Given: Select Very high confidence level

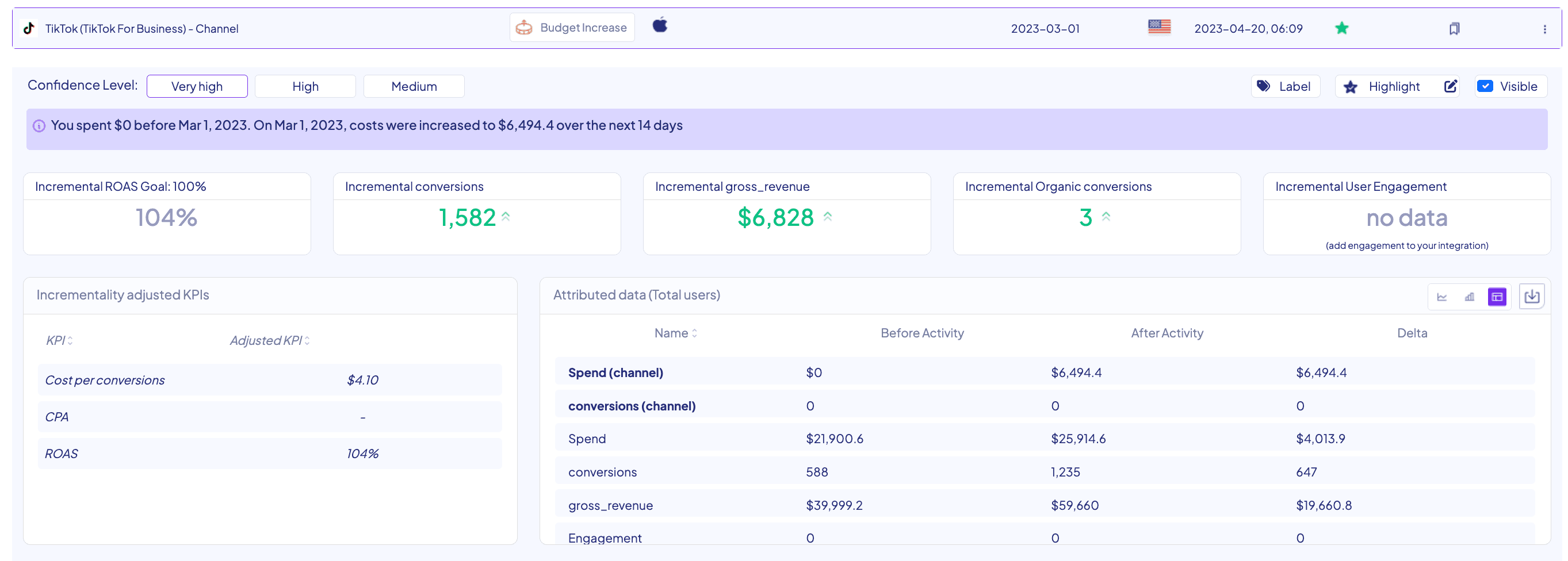Looking at the screenshot, I should coord(197,86).
